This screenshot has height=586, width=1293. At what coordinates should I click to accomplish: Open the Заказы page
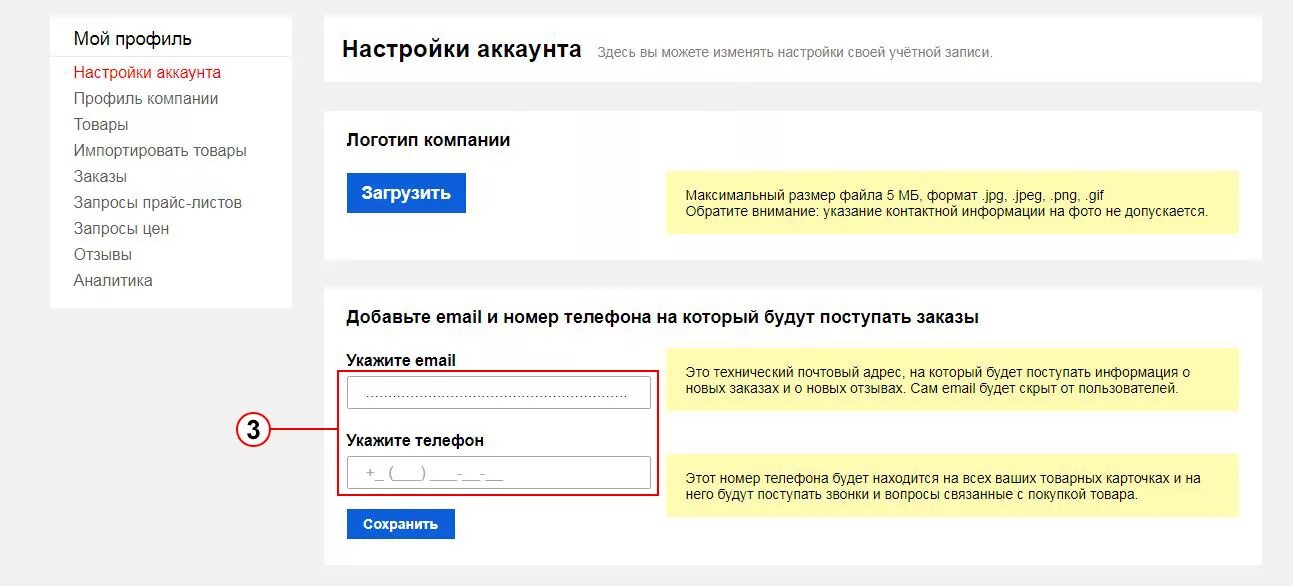[x=100, y=176]
